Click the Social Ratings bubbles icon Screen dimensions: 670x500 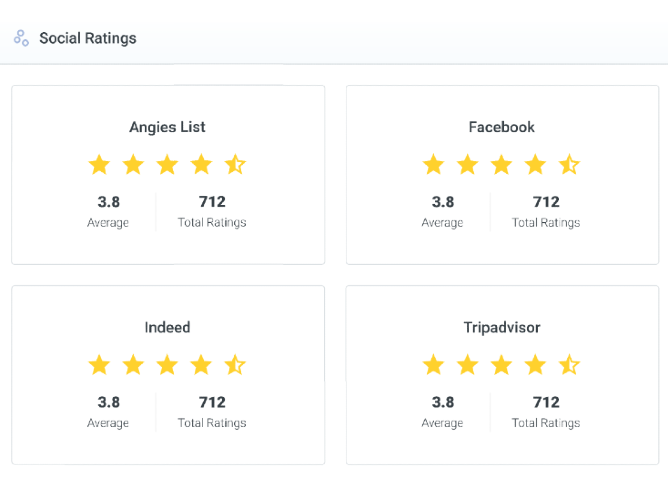click(21, 38)
